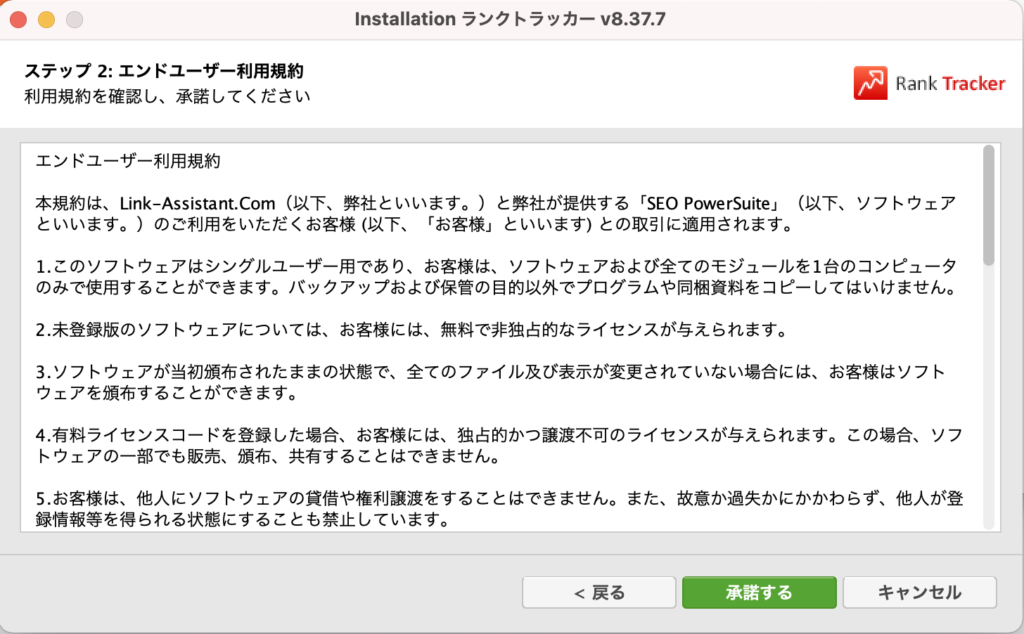Screen dimensions: 1024x634
Task: Click clause 5 about 貸借や権利譲渡
Action: [499, 509]
